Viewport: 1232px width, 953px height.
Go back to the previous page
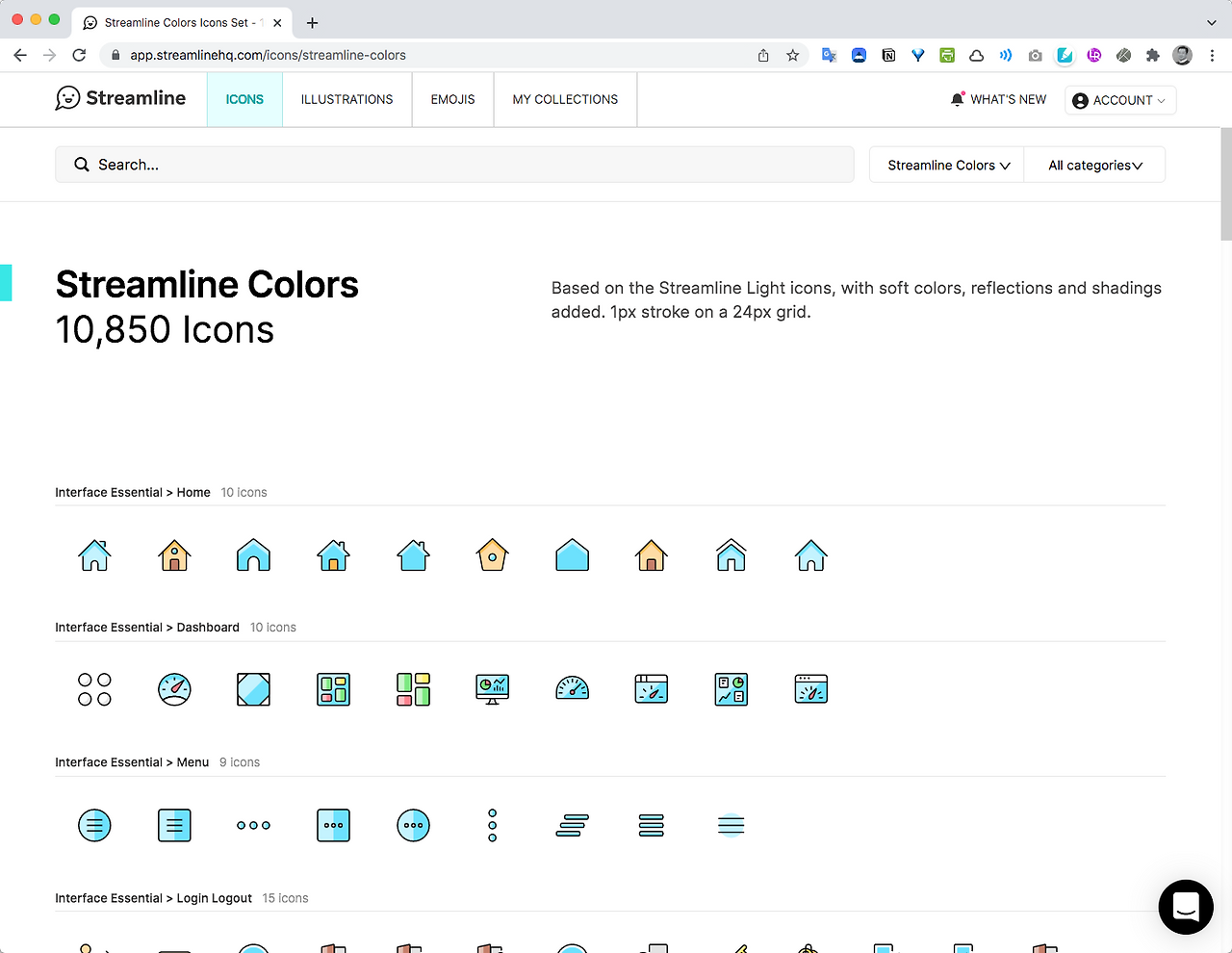coord(20,55)
